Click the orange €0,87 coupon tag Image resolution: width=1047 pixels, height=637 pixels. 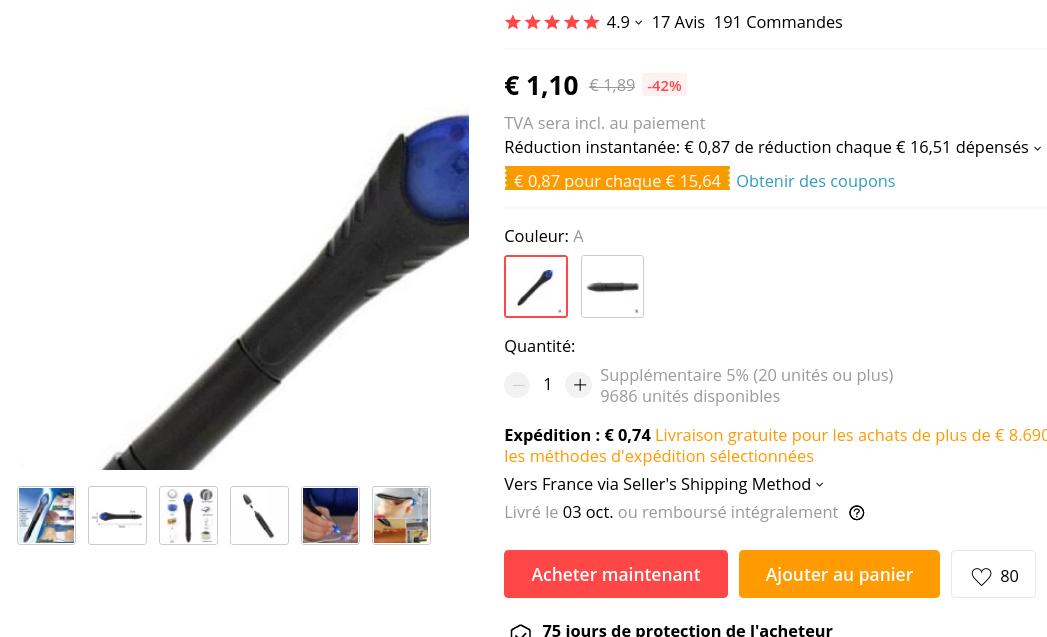[x=617, y=178]
